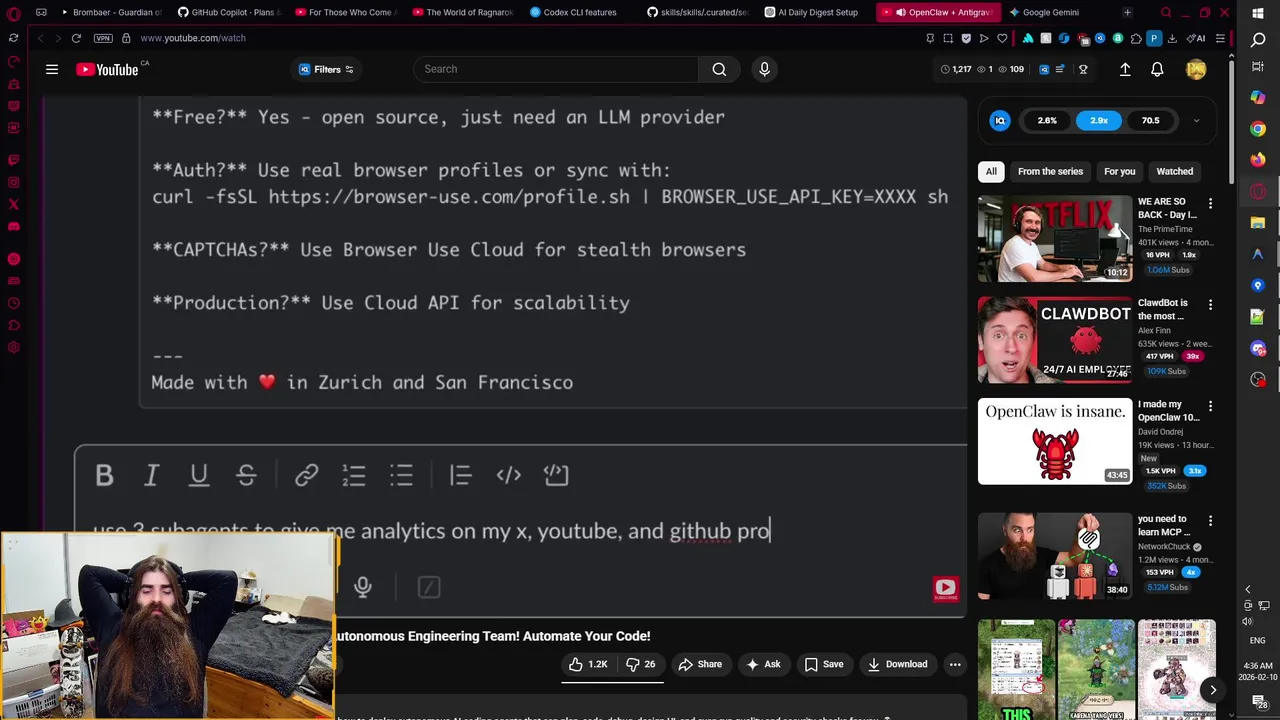1280x720 pixels.
Task: Select the 2.9x vidIQ stat pill
Action: coord(1099,121)
